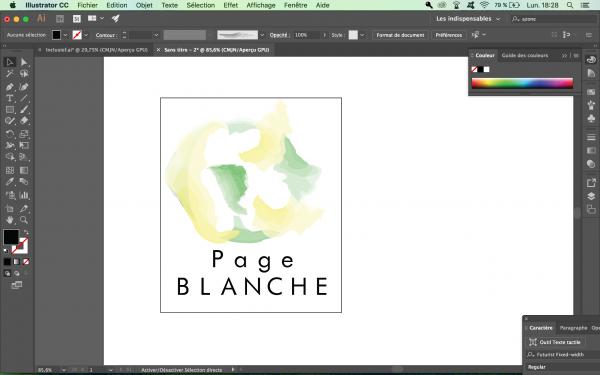Set the None color mode below the fill swatch
This screenshot has width=600, height=375.
coord(26,262)
